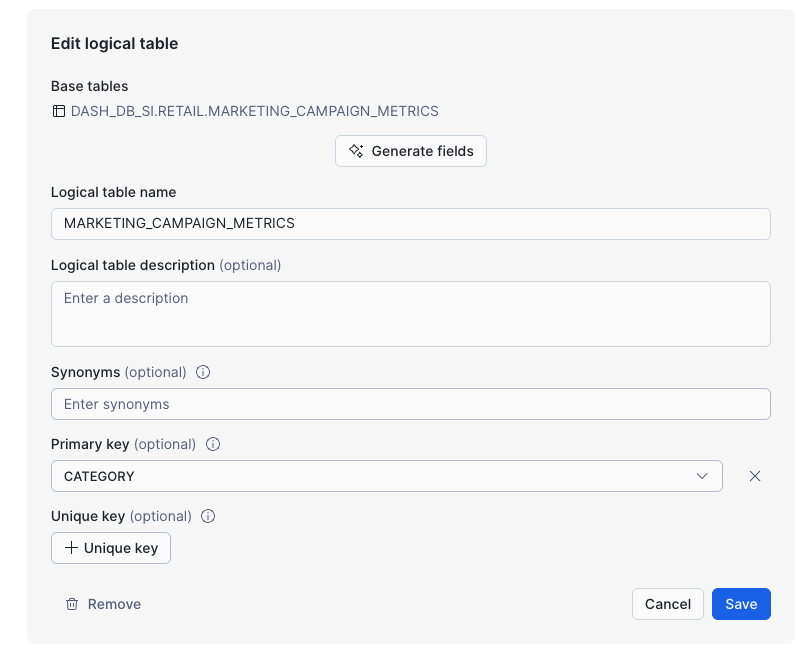Screen dimensions: 807x654
Task: Click the 'Logical table description' label
Action: [x=133, y=265]
